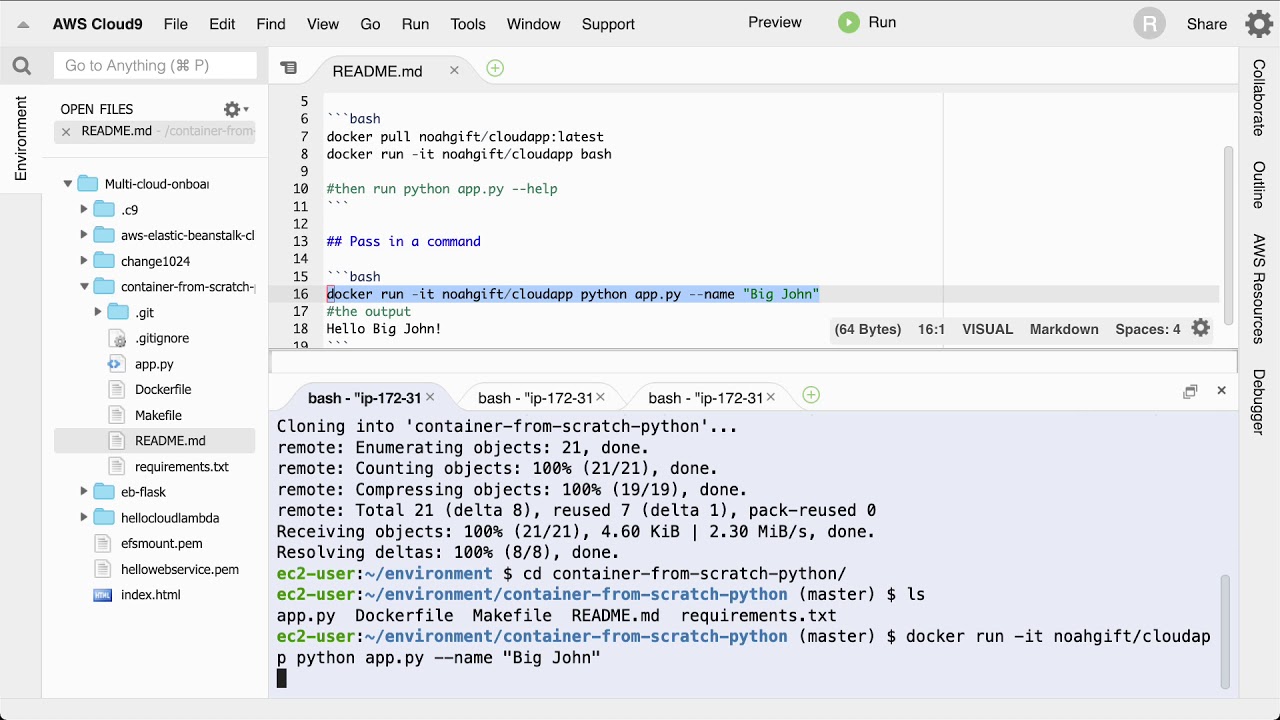The width and height of the screenshot is (1280, 720).
Task: Expand the .c9 folder
Action: tap(84, 209)
